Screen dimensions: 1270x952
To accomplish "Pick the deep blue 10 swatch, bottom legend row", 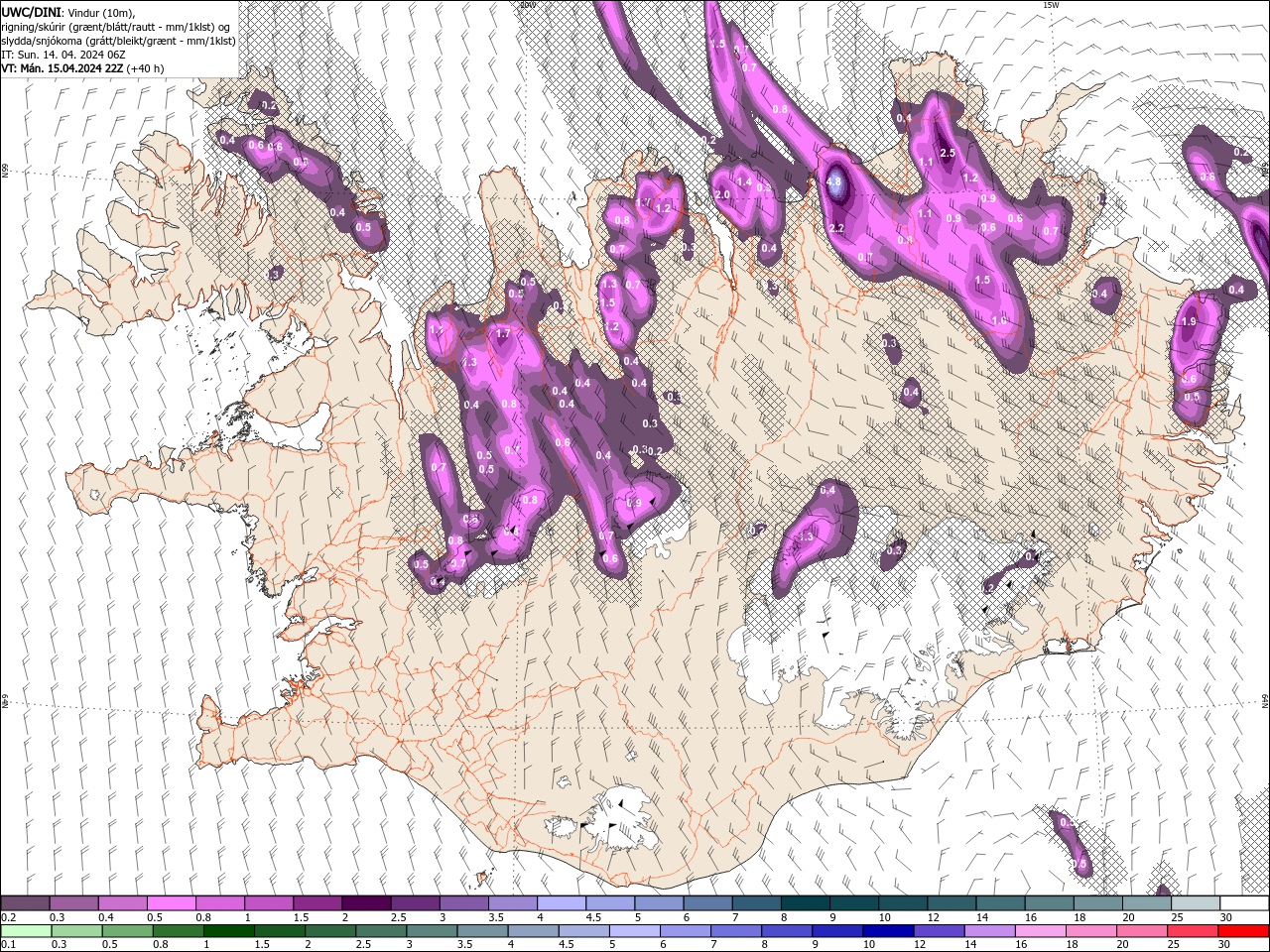I will tap(888, 931).
